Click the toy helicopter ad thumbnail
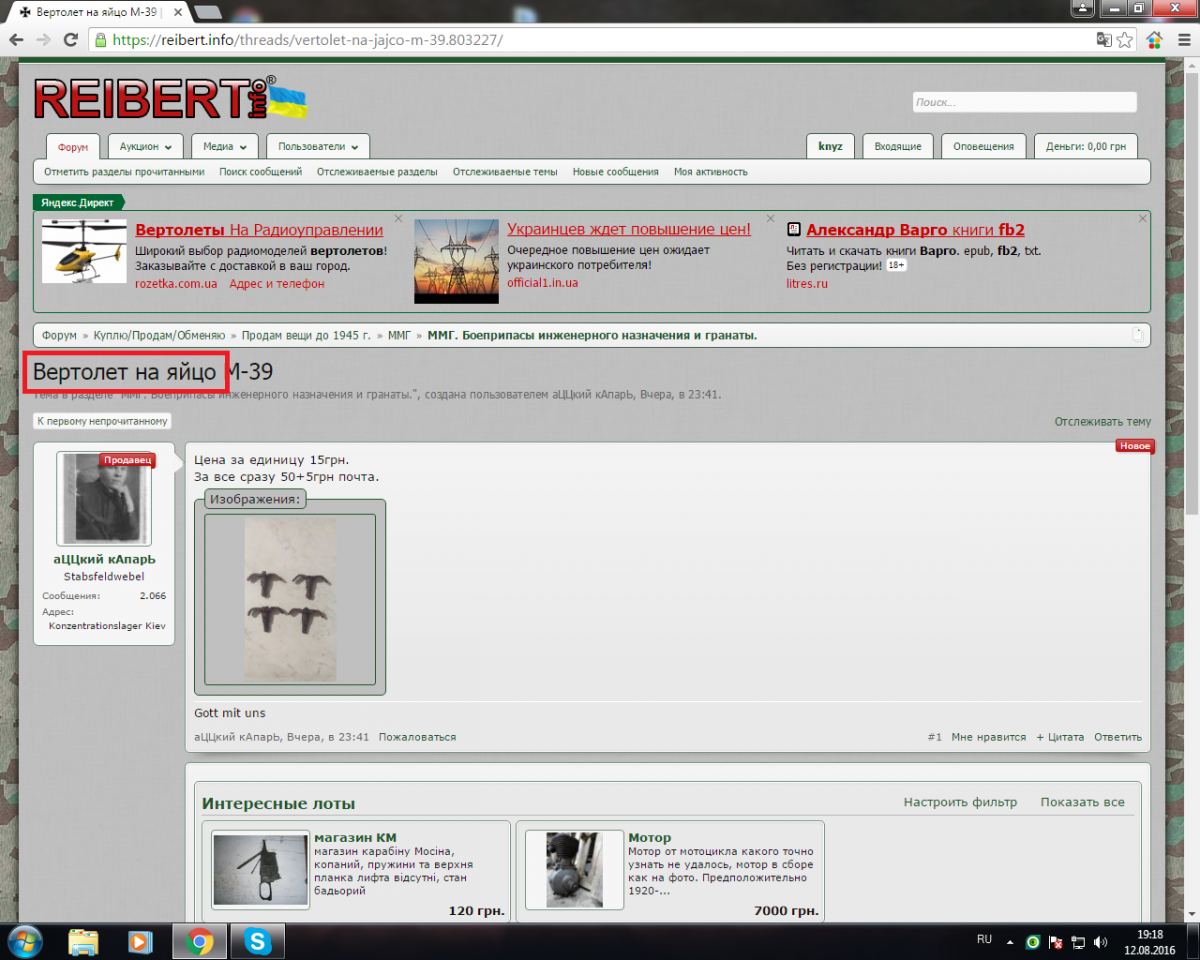 [x=84, y=251]
